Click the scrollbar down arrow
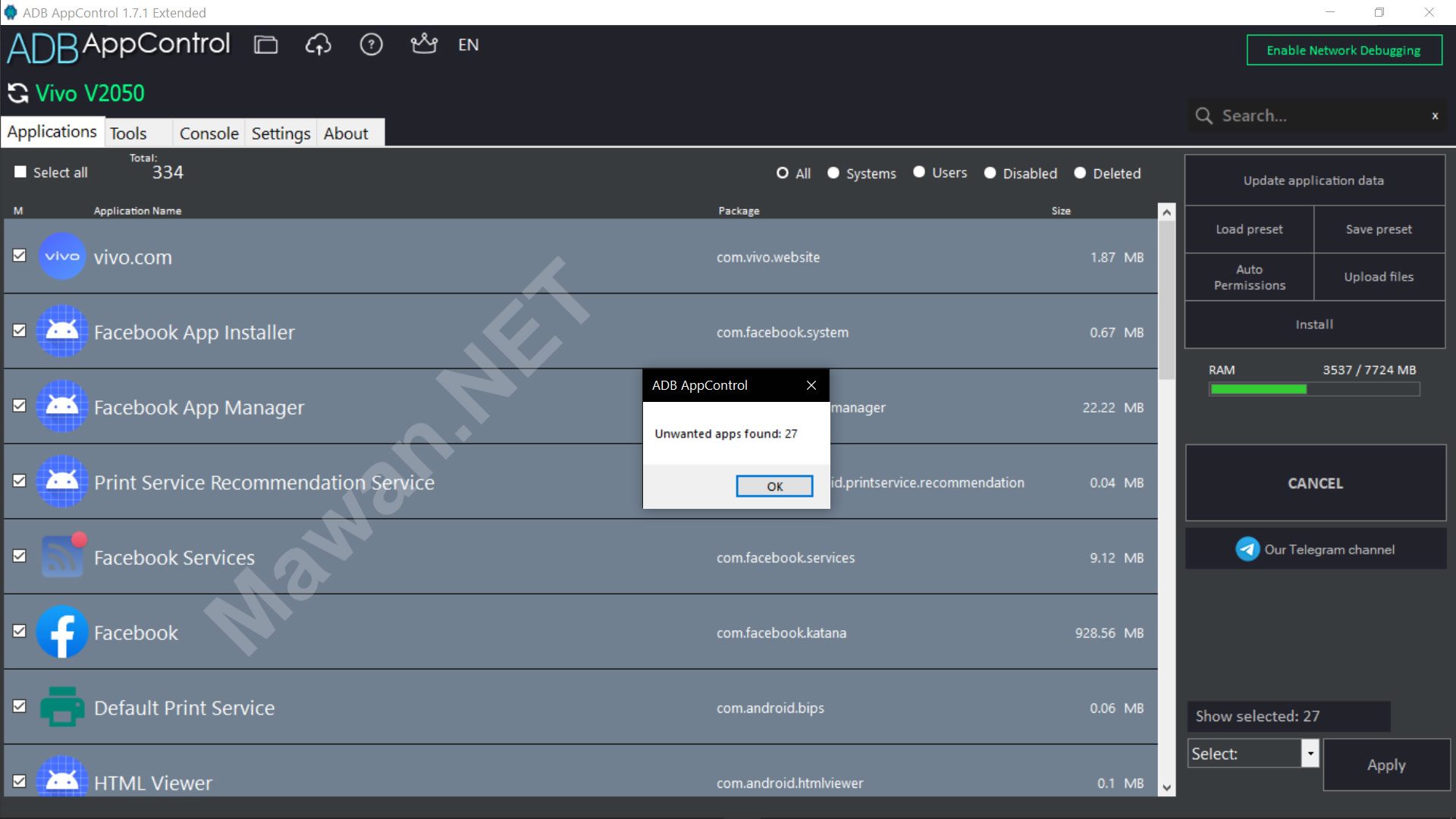The height and width of the screenshot is (819, 1456). (1166, 788)
